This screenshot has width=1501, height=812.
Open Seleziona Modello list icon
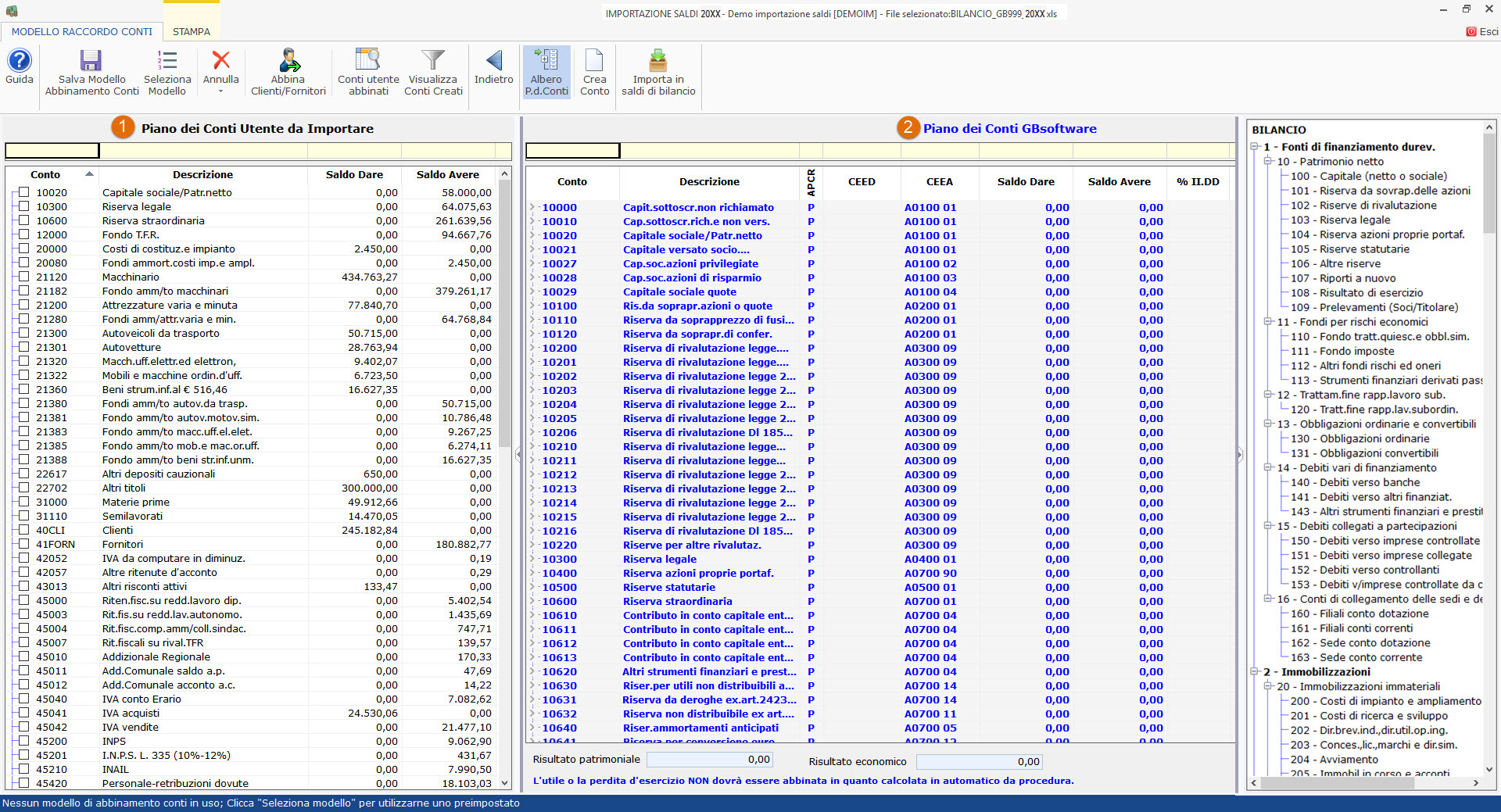(x=167, y=62)
